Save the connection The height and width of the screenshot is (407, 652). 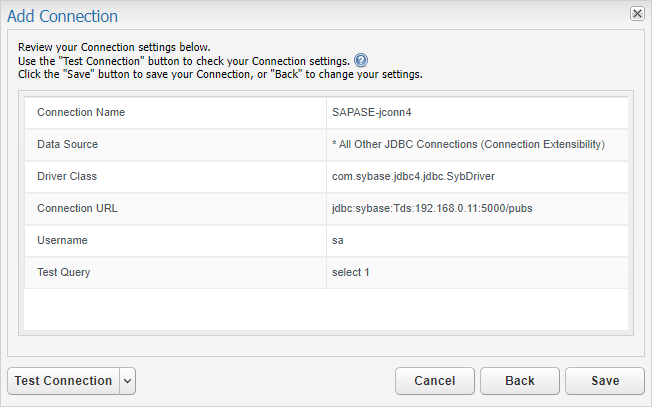click(605, 381)
